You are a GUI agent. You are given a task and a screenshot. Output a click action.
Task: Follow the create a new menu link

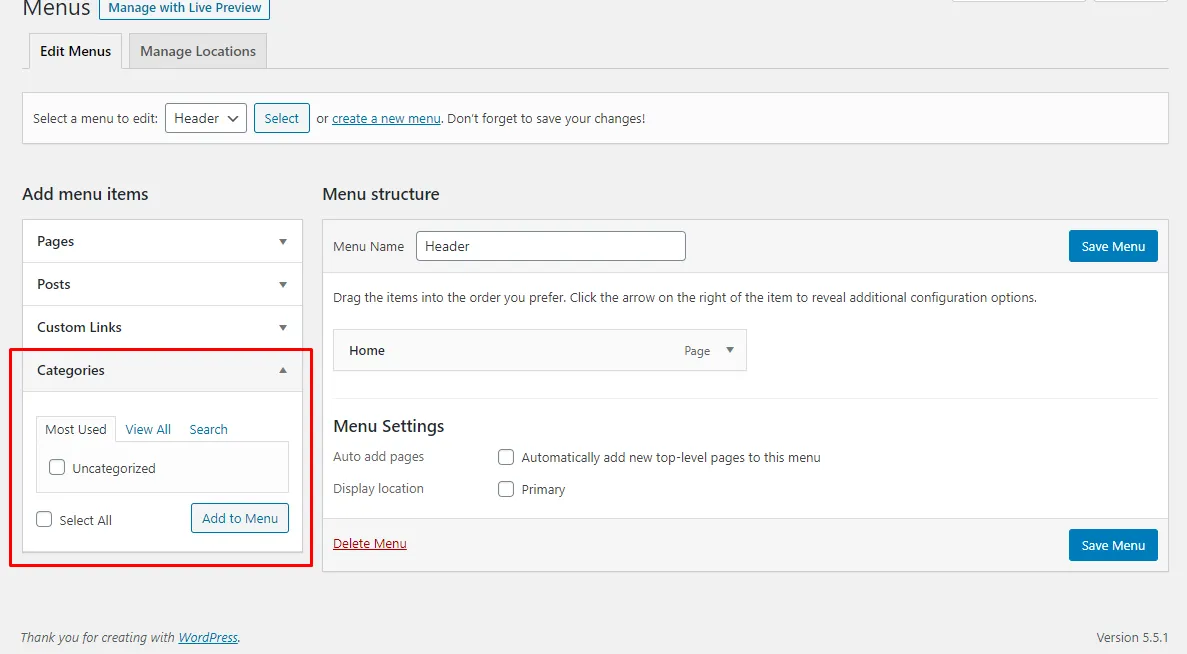pyautogui.click(x=386, y=118)
